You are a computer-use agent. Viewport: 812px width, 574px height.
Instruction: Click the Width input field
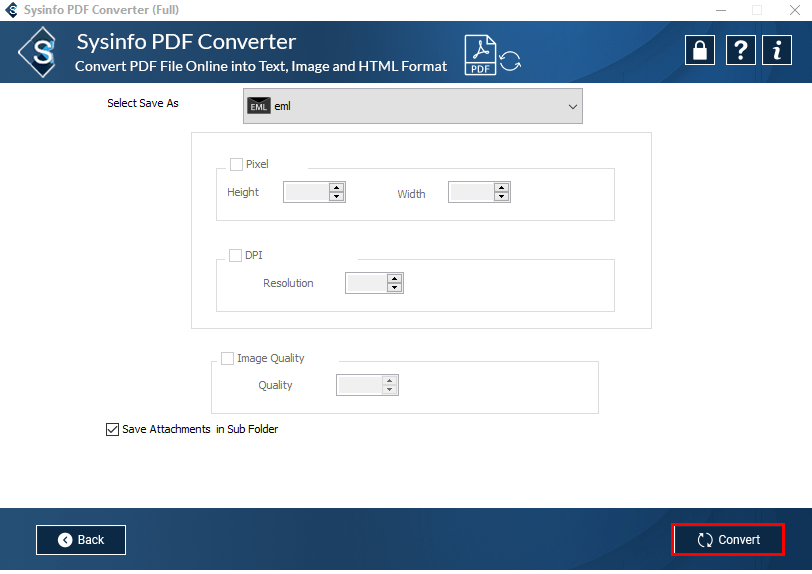[471, 192]
